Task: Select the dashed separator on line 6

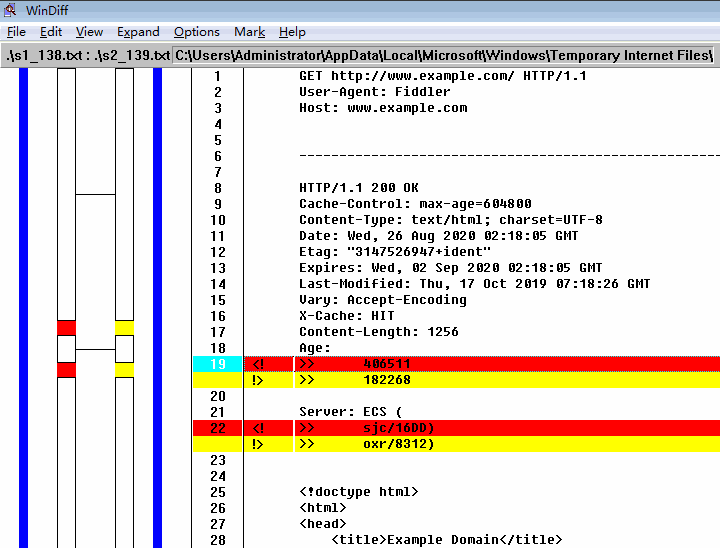Action: click(x=509, y=156)
